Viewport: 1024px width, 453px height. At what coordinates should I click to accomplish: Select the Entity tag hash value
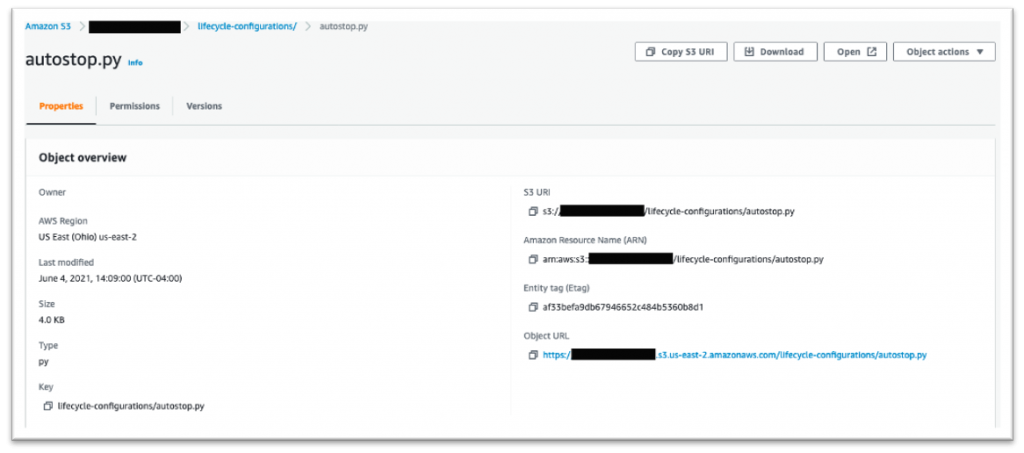click(x=622, y=307)
